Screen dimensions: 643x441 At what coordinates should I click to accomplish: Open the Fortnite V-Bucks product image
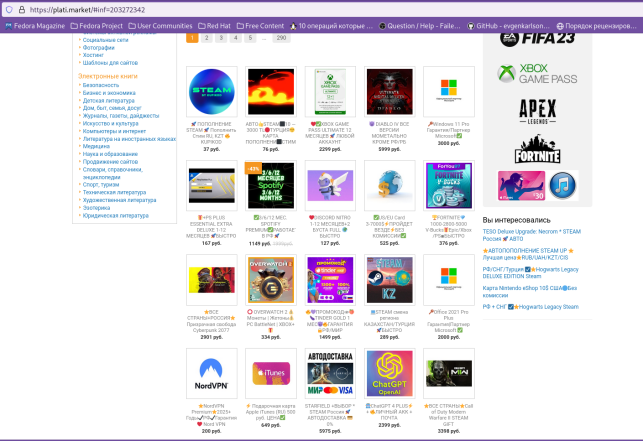coord(449,185)
